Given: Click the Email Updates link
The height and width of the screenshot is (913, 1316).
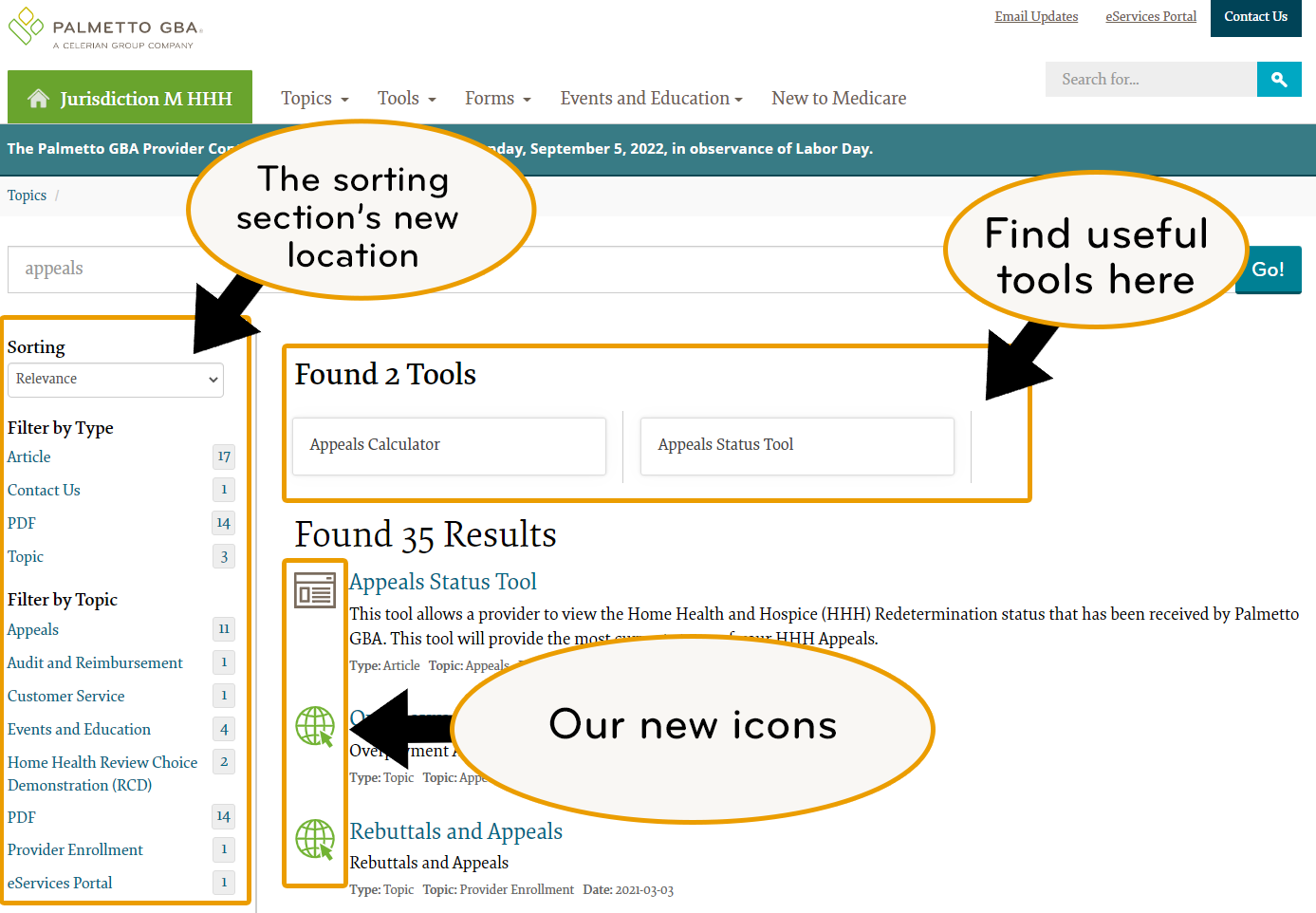Looking at the screenshot, I should (1036, 17).
